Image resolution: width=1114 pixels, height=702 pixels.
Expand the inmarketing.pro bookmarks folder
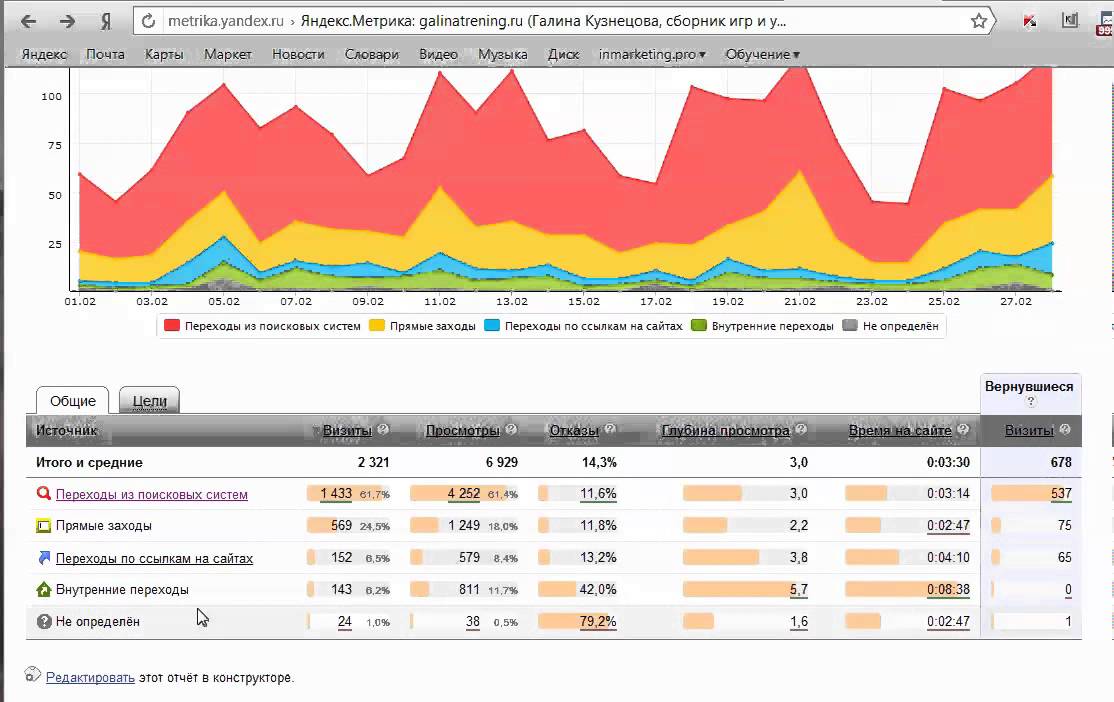651,55
